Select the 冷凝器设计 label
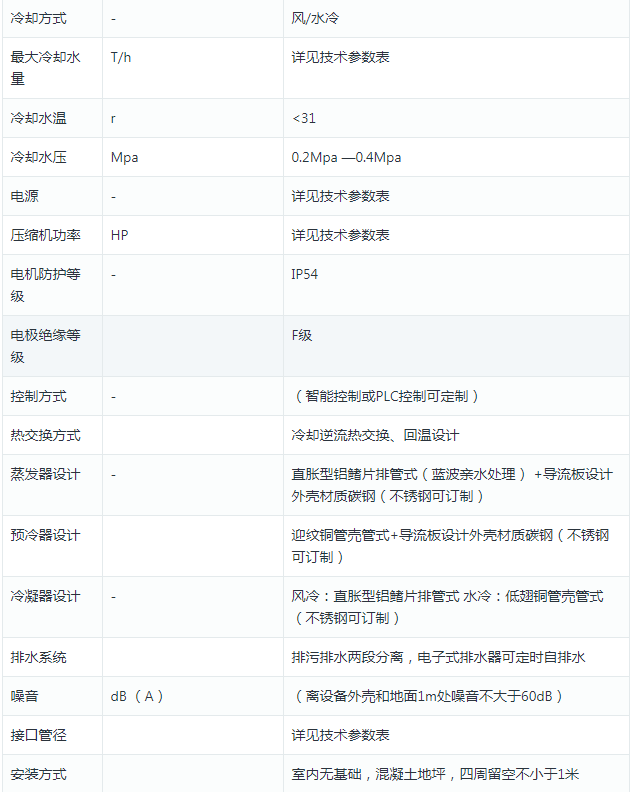 [45, 597]
